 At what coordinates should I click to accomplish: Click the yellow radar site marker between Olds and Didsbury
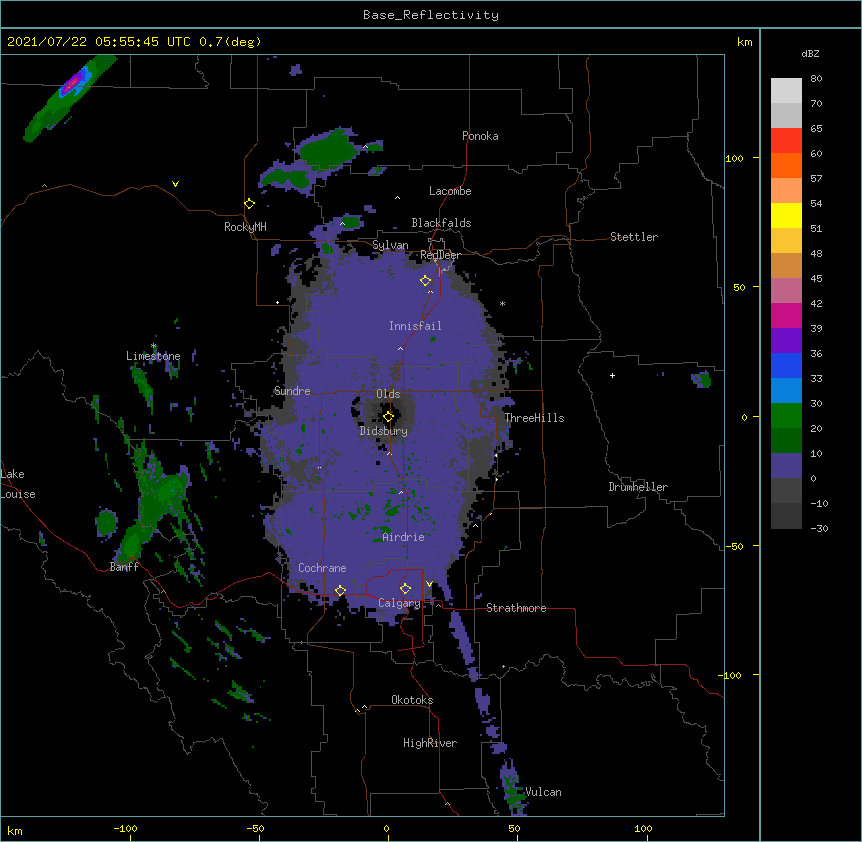click(388, 417)
